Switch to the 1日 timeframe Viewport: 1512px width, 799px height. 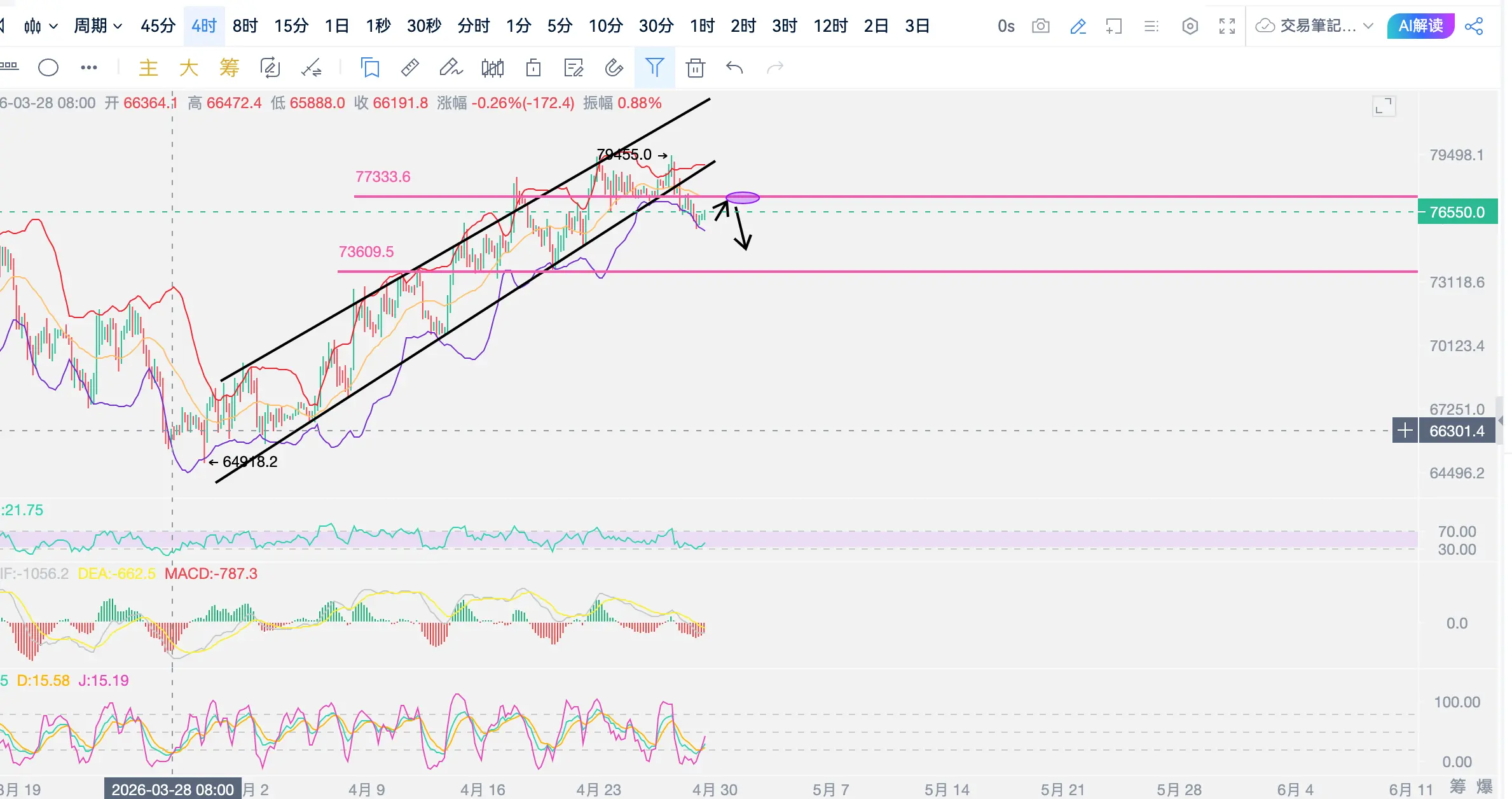(336, 26)
